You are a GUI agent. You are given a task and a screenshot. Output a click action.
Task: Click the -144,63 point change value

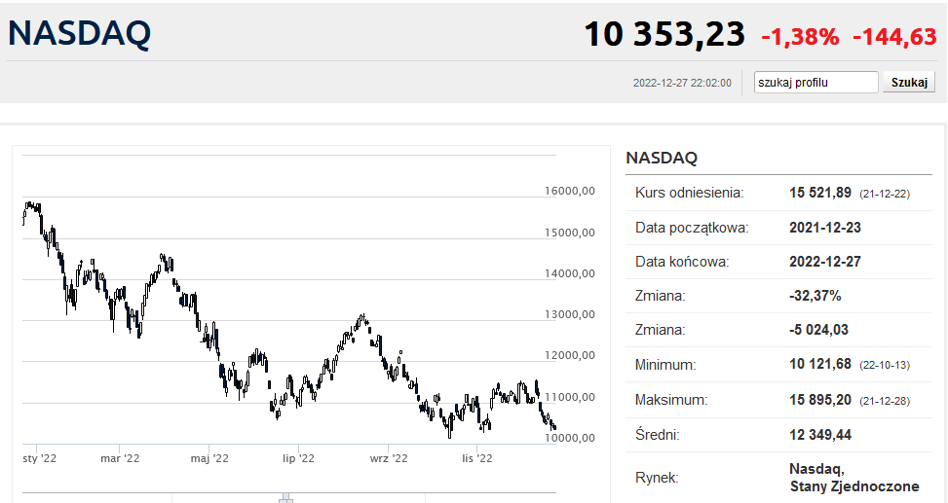(x=895, y=37)
